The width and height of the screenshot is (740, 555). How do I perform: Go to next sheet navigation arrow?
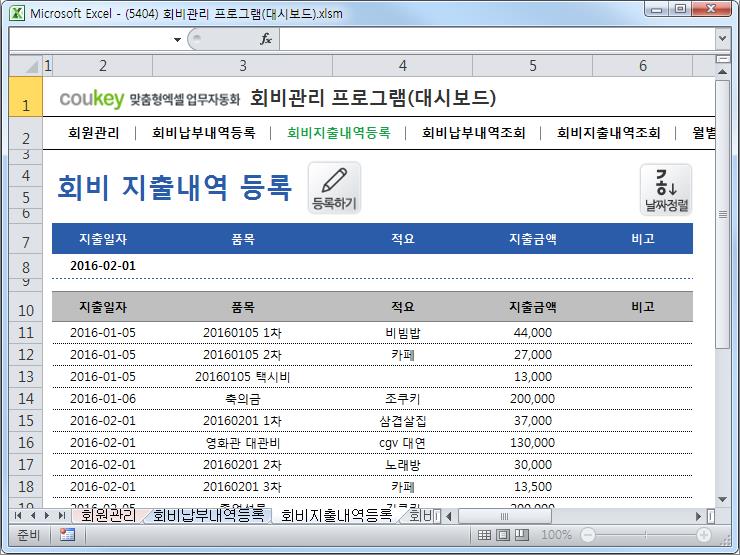click(47, 515)
